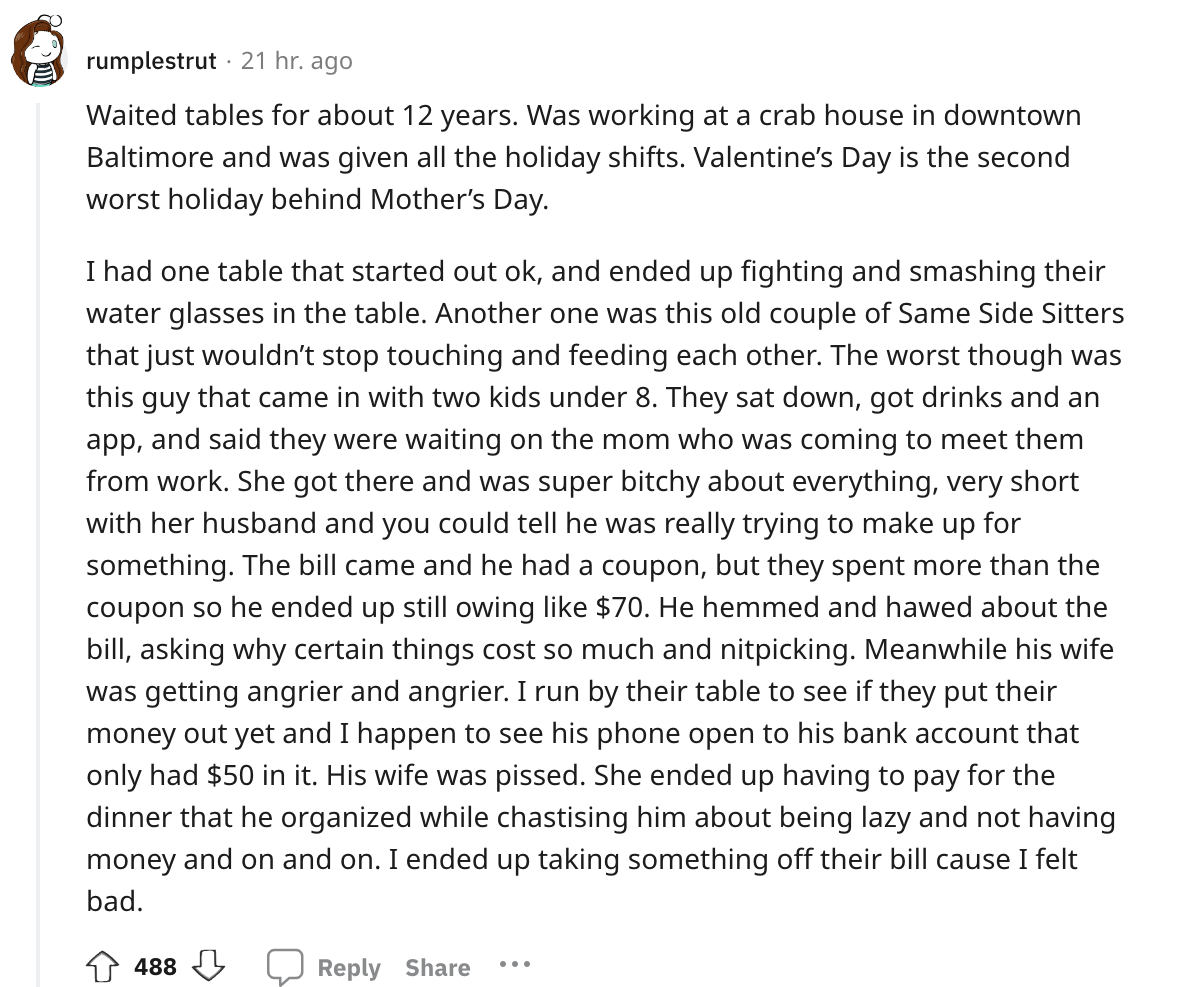
Task: Open the three-dot overflow options menu
Action: click(x=516, y=965)
